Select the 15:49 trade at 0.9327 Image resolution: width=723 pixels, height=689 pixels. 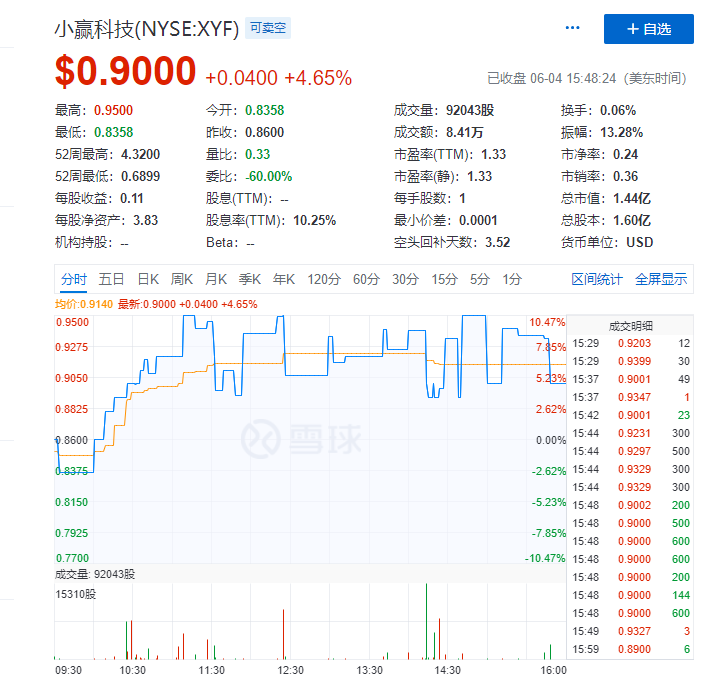click(630, 631)
